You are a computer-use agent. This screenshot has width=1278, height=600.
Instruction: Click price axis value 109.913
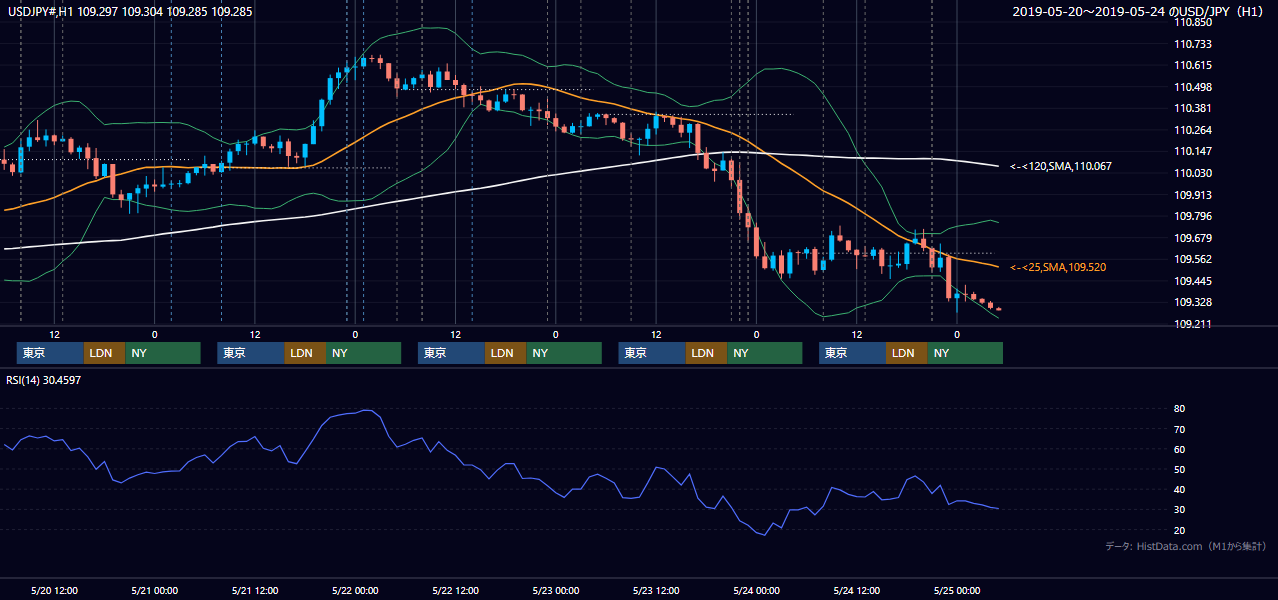tap(1193, 195)
